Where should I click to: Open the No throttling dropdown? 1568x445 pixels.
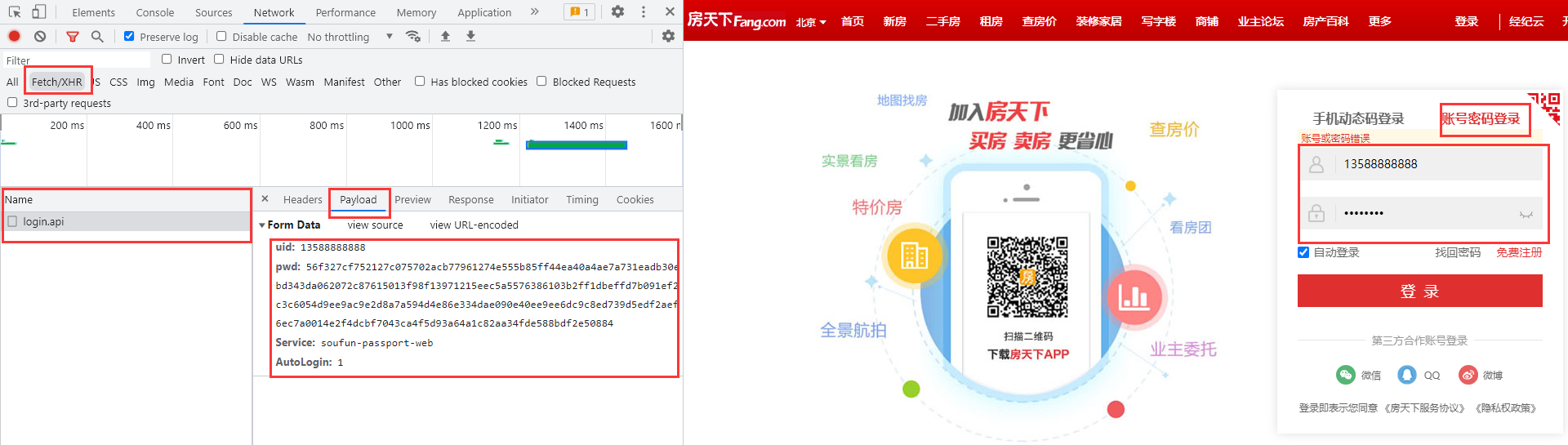tap(350, 37)
